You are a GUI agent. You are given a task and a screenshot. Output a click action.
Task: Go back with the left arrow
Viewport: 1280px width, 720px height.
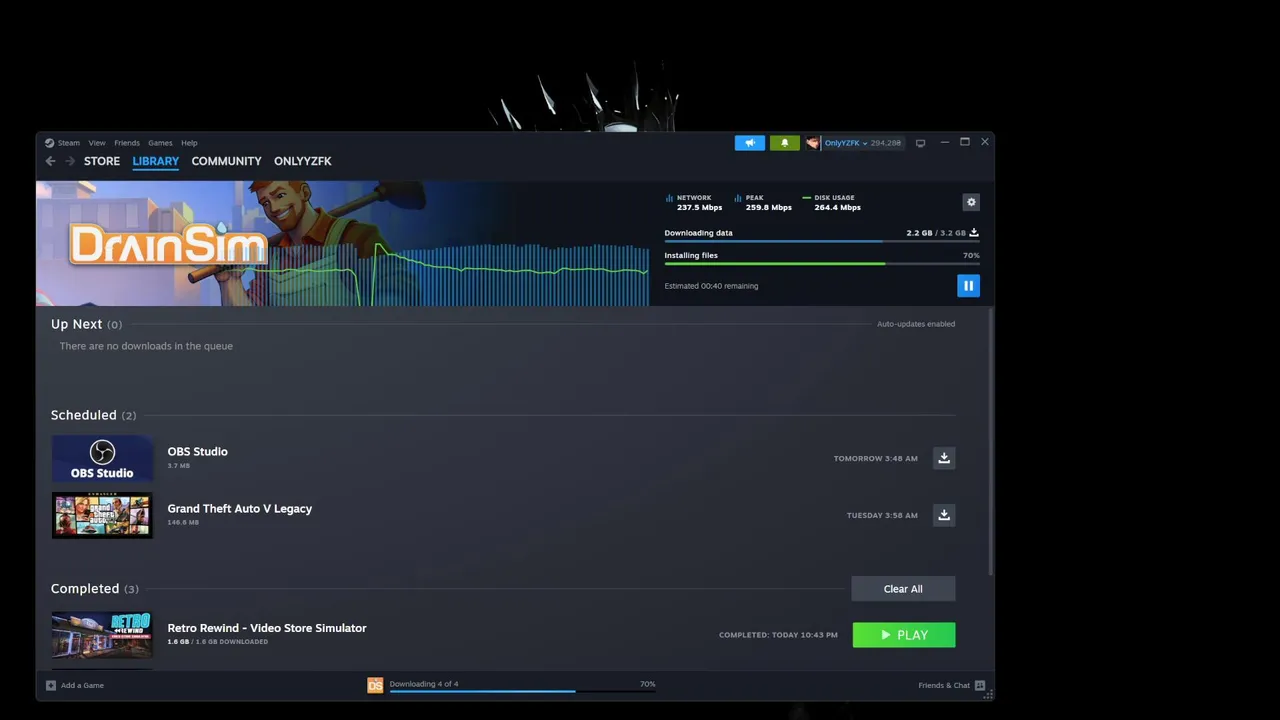coord(50,161)
